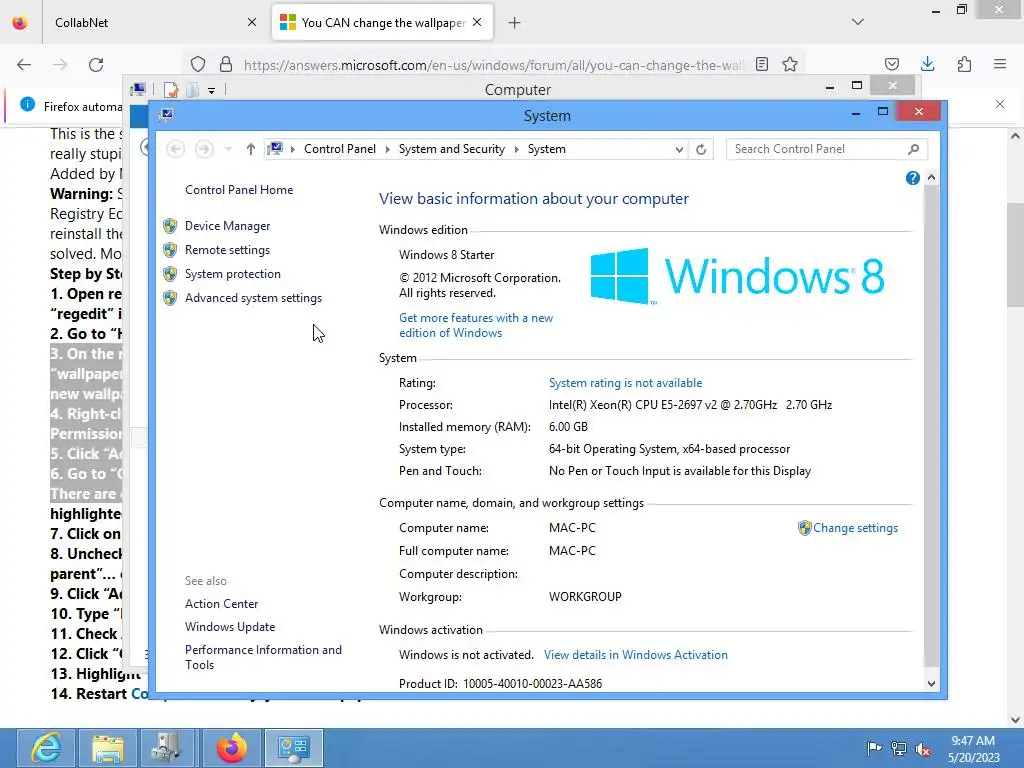Viewport: 1024px width, 768px height.
Task: Click the Save to Pocket icon
Action: [x=892, y=65]
